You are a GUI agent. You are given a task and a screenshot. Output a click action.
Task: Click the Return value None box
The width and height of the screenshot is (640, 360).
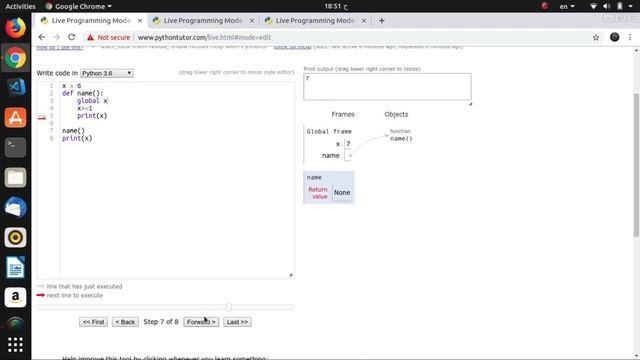click(x=342, y=192)
